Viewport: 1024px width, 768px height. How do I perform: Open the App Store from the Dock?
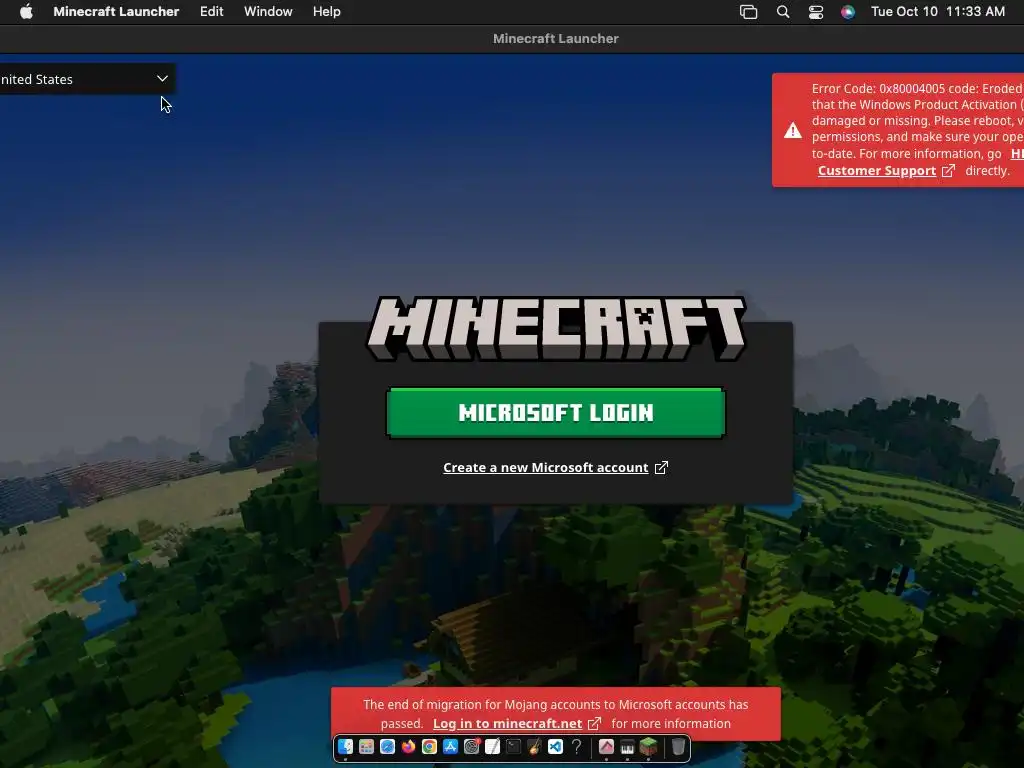450,746
